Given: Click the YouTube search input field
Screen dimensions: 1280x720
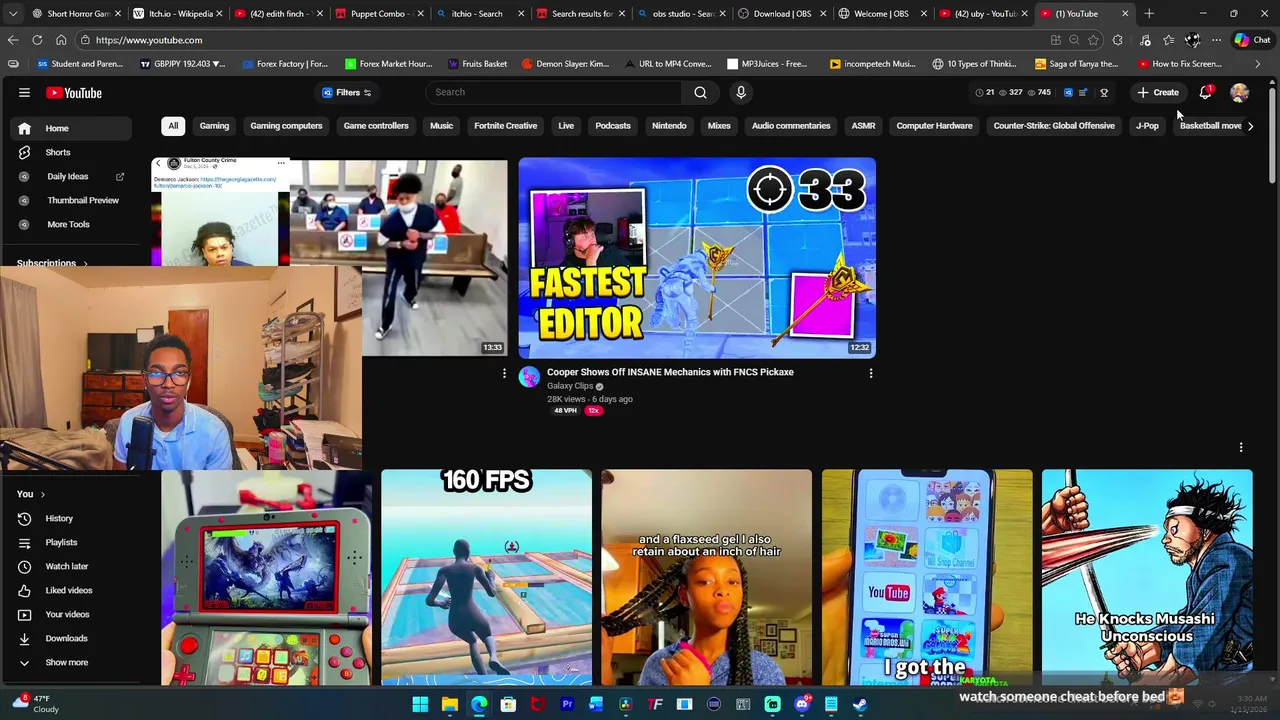Looking at the screenshot, I should pyautogui.click(x=553, y=92).
